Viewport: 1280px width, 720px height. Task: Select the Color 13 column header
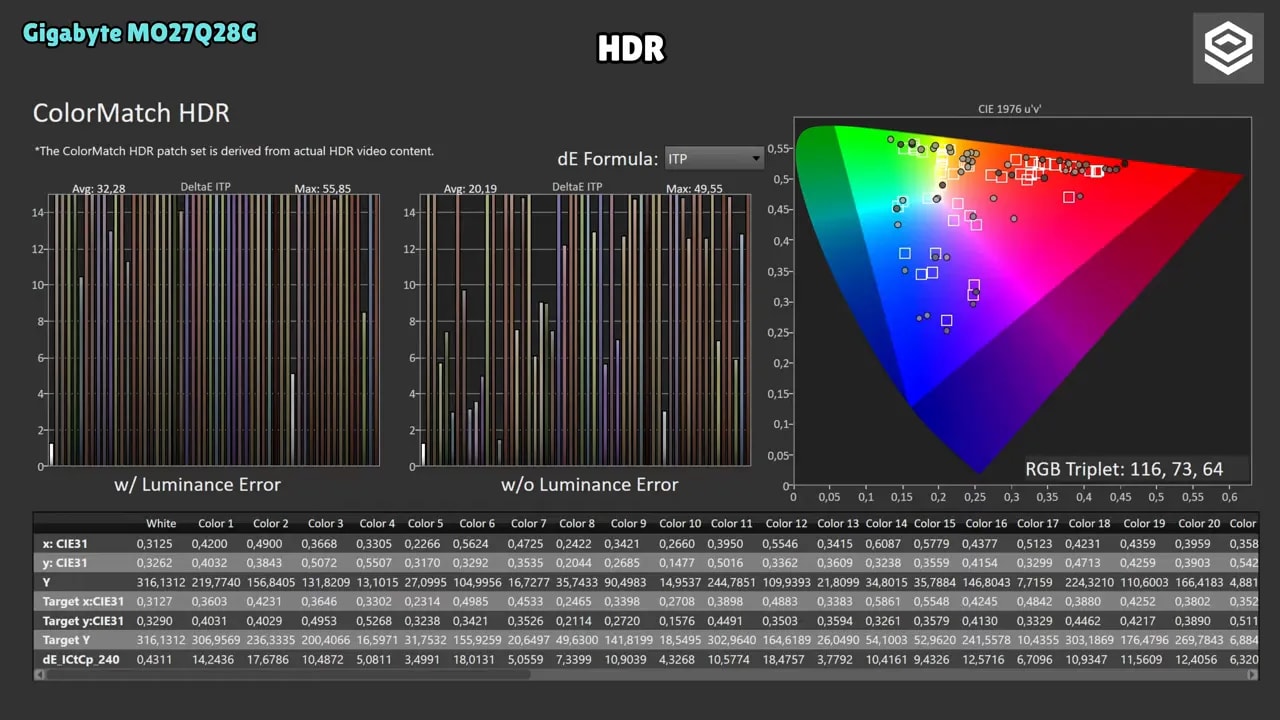[838, 523]
